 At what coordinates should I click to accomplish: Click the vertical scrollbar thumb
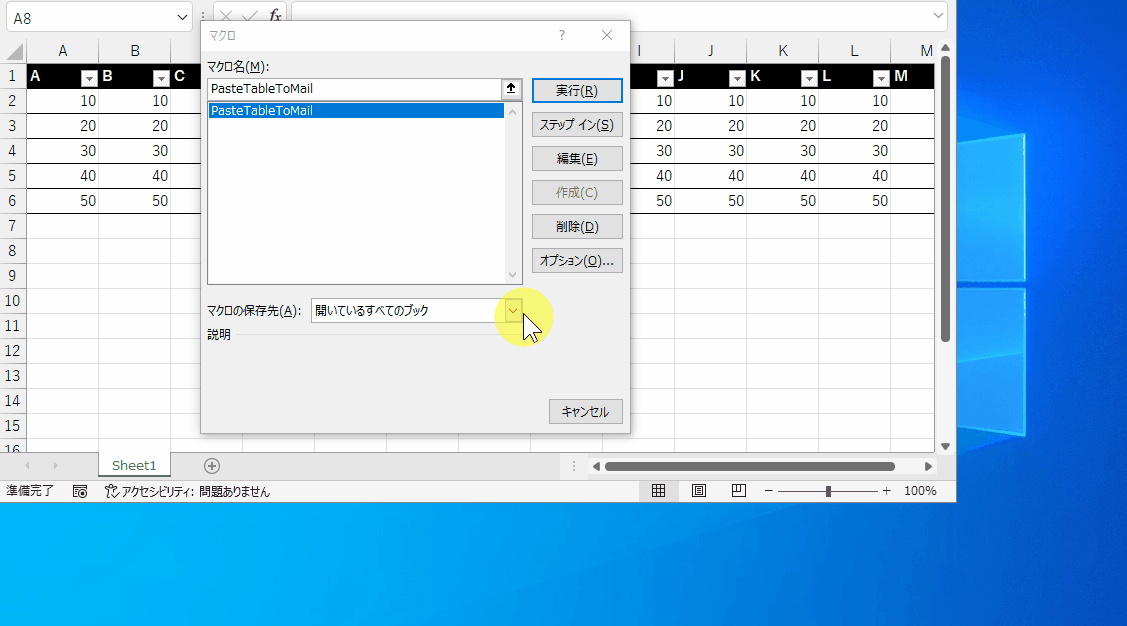[x=946, y=199]
